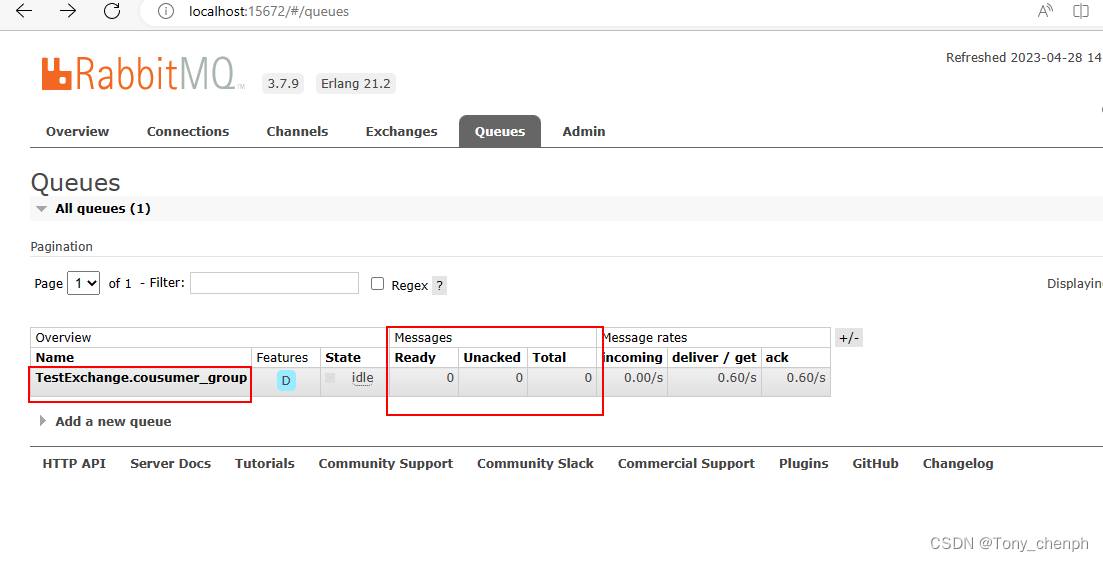Sort by the deliver / get column header
This screenshot has height=562, width=1103.
pos(714,357)
